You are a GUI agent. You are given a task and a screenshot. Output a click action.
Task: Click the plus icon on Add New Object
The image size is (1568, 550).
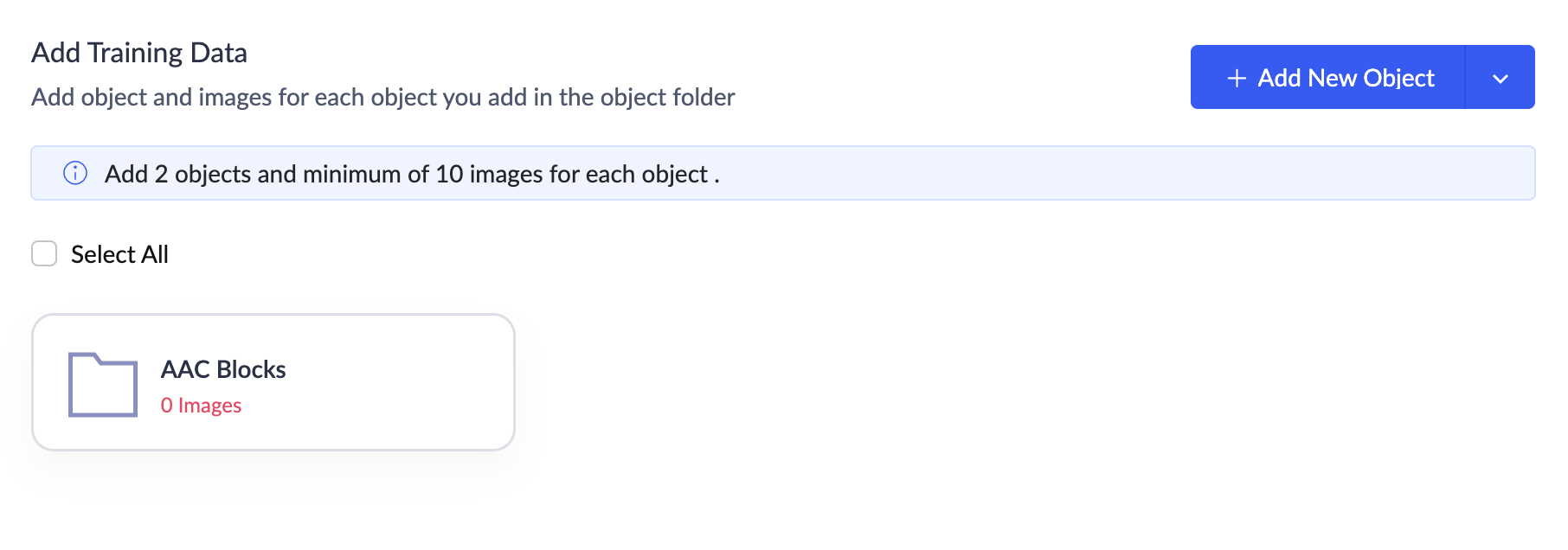(1237, 78)
